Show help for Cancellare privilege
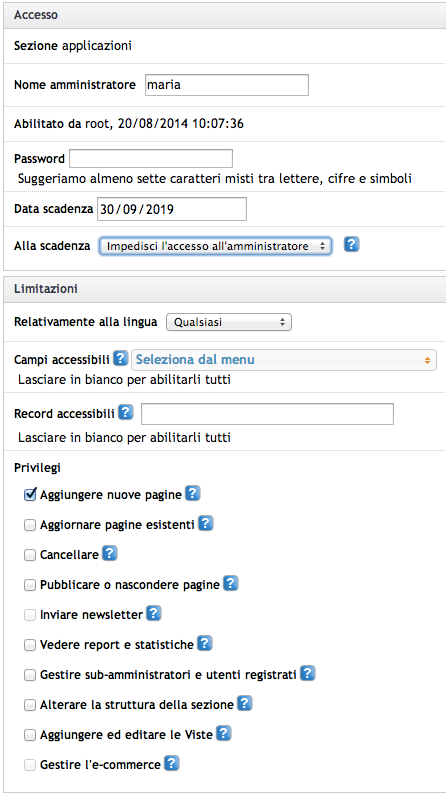The image size is (446, 795). (109, 553)
